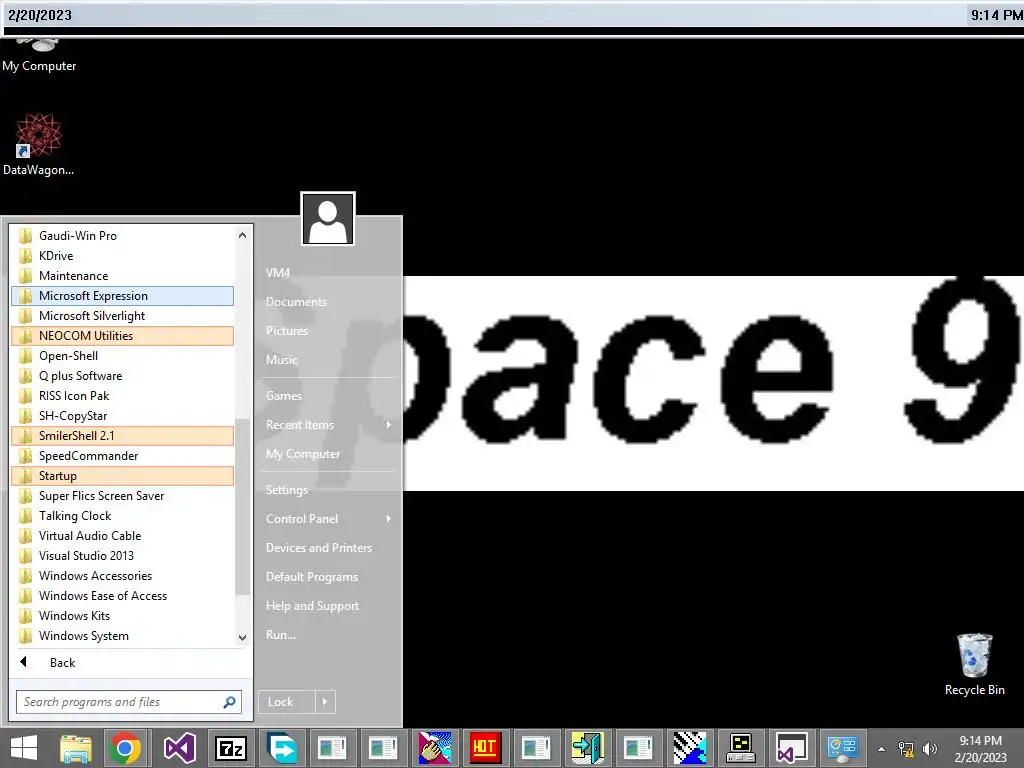The image size is (1024, 768).
Task: Open the Windows Start button
Action: (x=24, y=748)
